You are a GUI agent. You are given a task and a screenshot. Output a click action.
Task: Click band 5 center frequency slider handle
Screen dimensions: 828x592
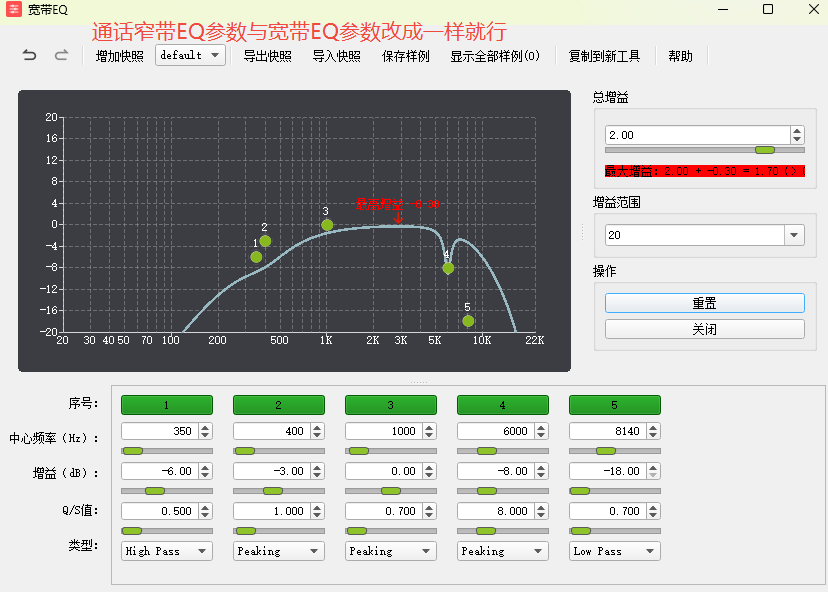606,451
